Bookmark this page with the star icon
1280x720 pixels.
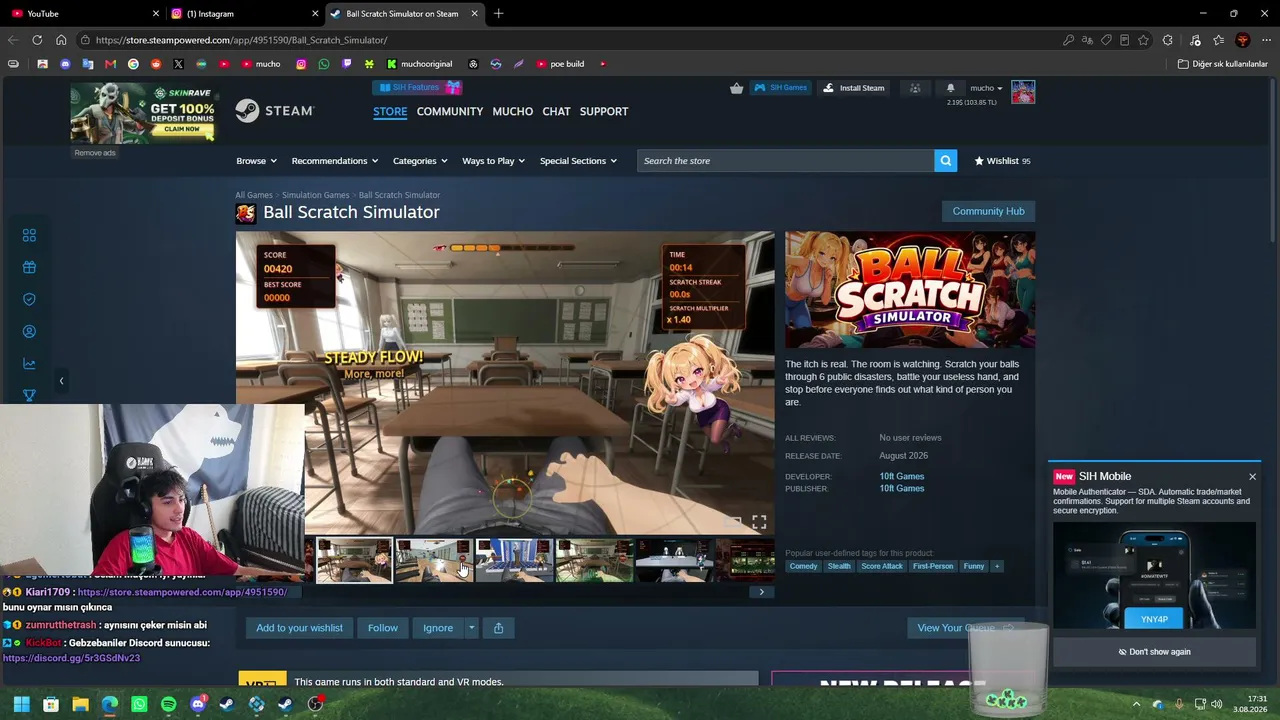(x=1143, y=40)
